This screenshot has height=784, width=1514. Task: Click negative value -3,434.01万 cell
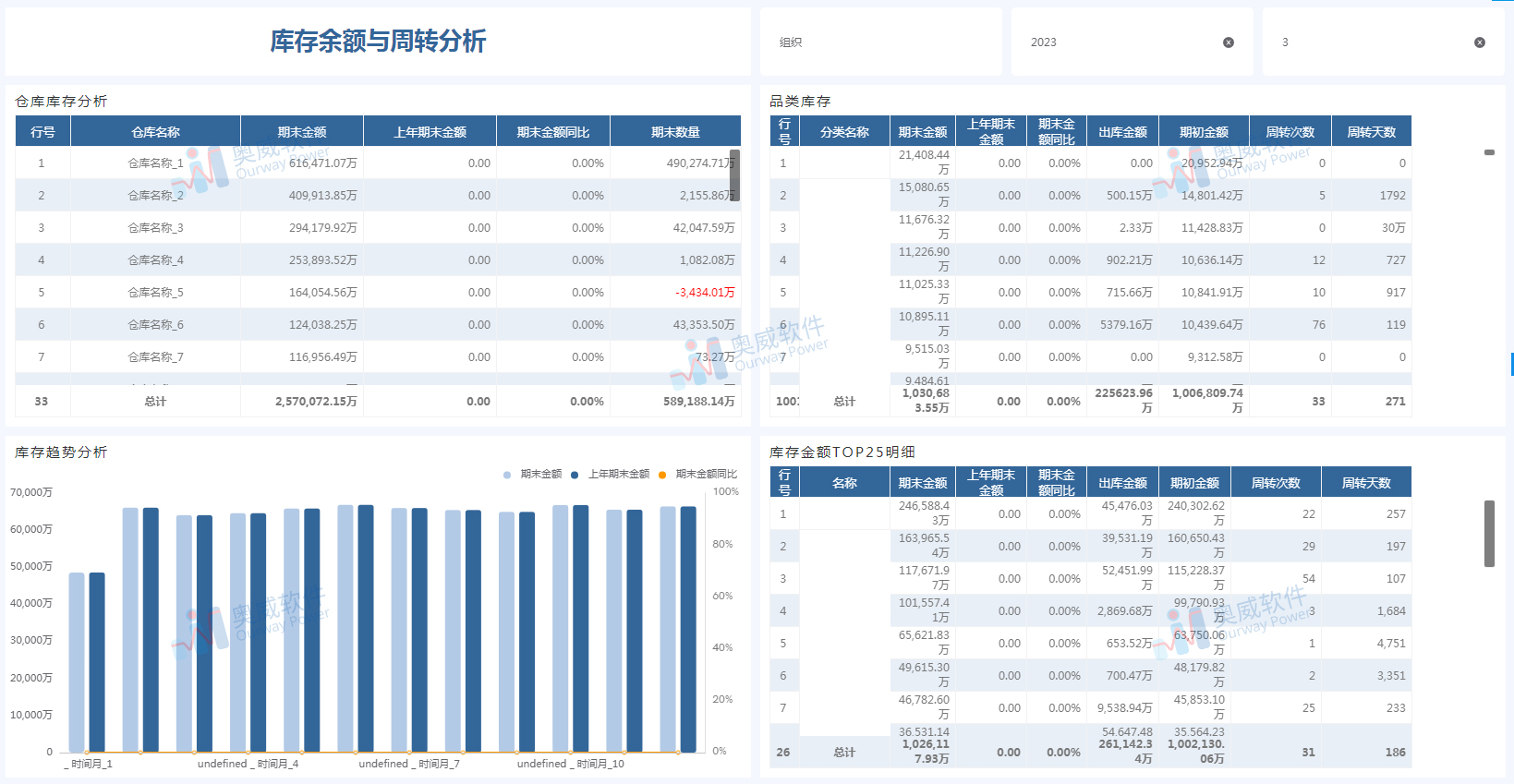(704, 293)
